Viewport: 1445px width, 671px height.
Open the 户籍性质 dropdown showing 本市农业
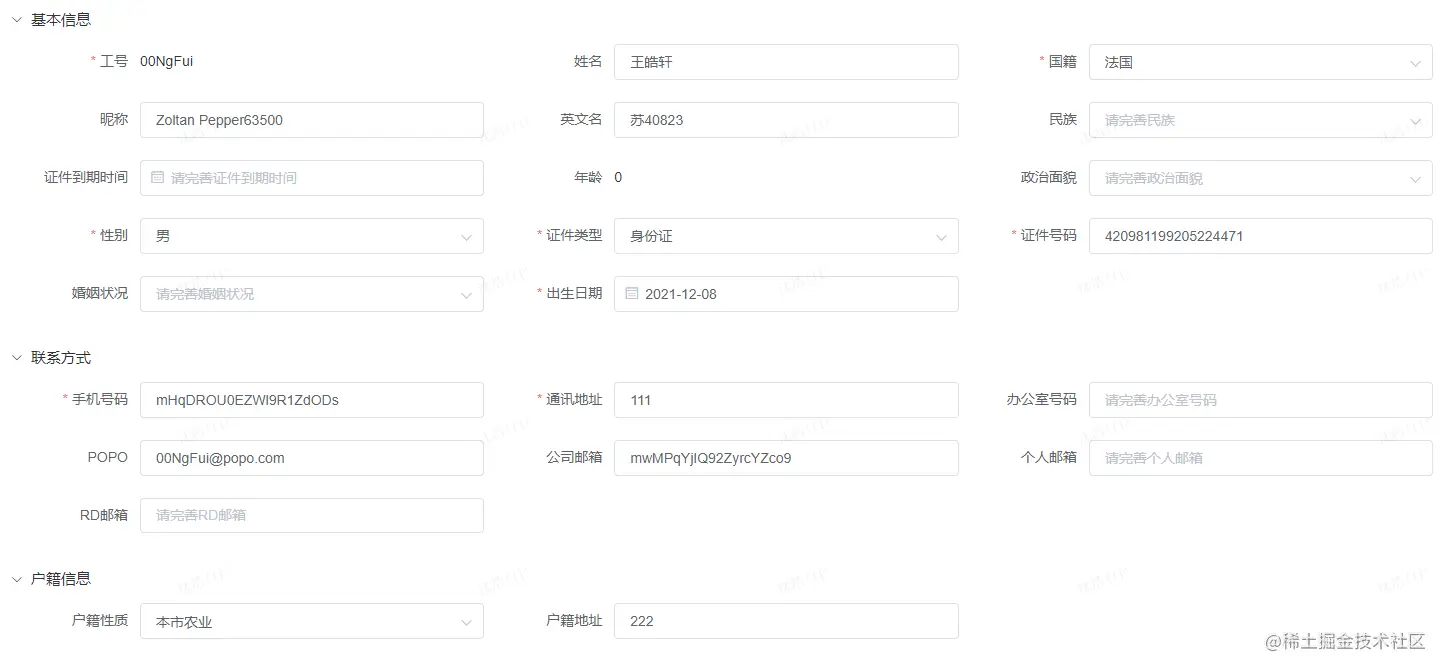312,621
